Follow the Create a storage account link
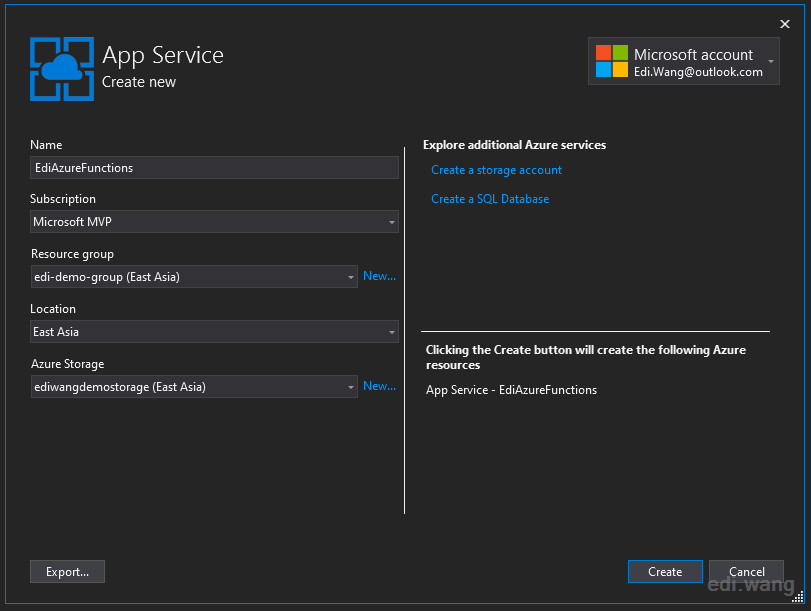Image resolution: width=811 pixels, height=611 pixels. pyautogui.click(x=496, y=170)
